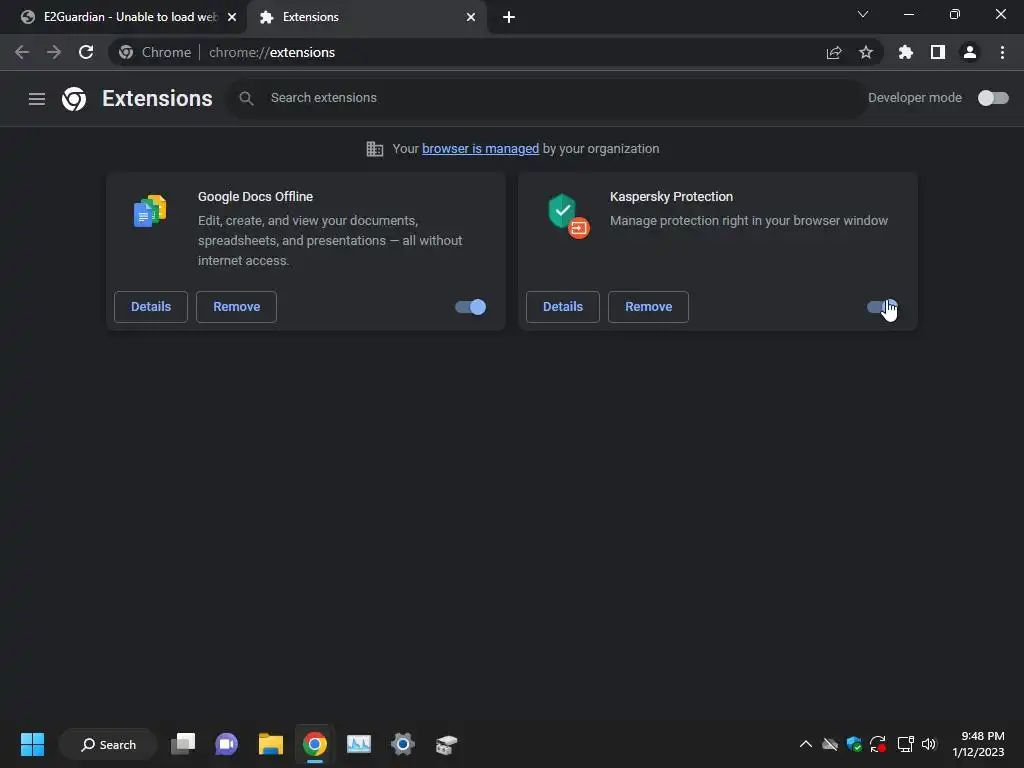This screenshot has height=768, width=1024.
Task: Open Windows Start menu
Action: pos(32,744)
